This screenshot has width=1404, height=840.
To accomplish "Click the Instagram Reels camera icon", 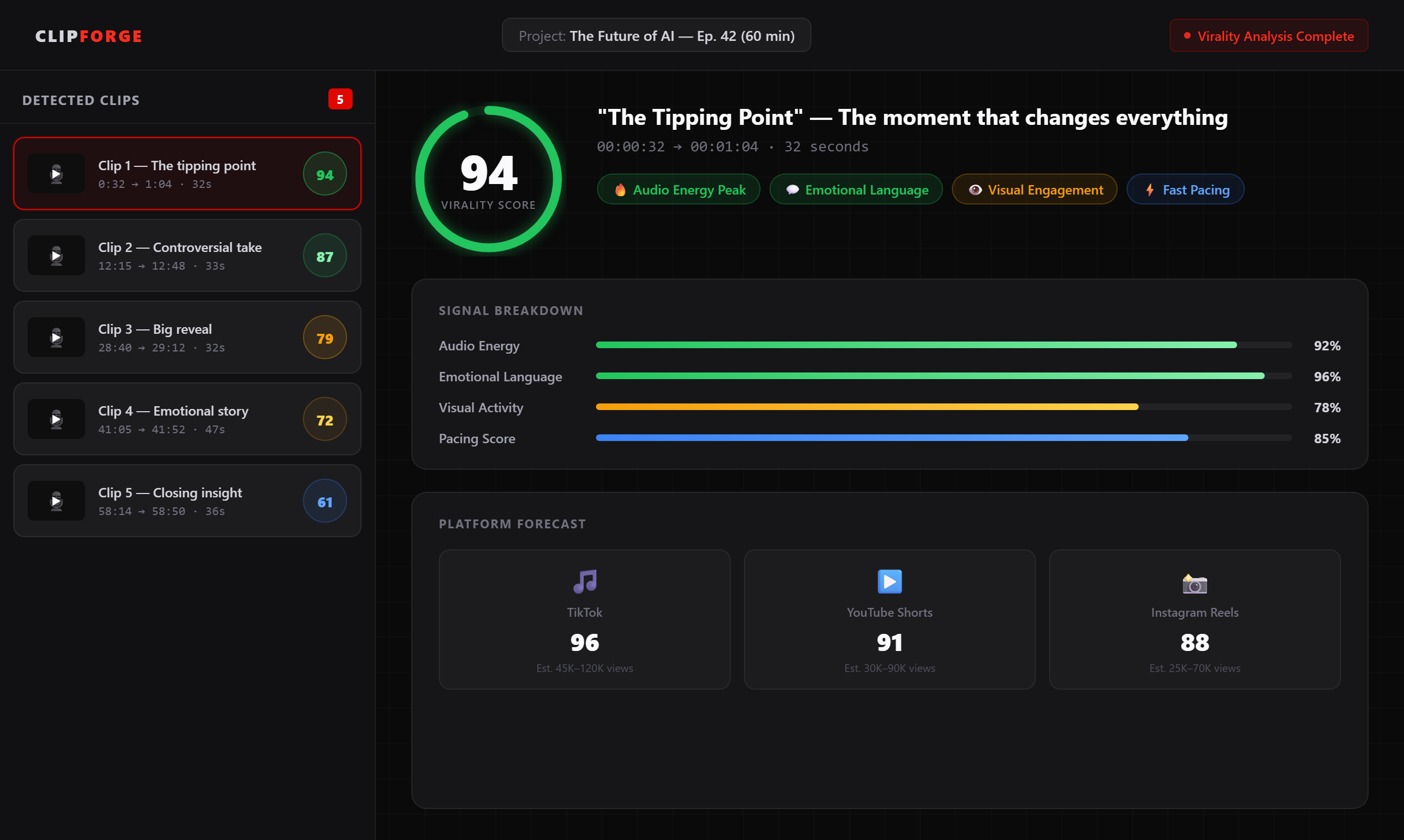I will point(1195,584).
